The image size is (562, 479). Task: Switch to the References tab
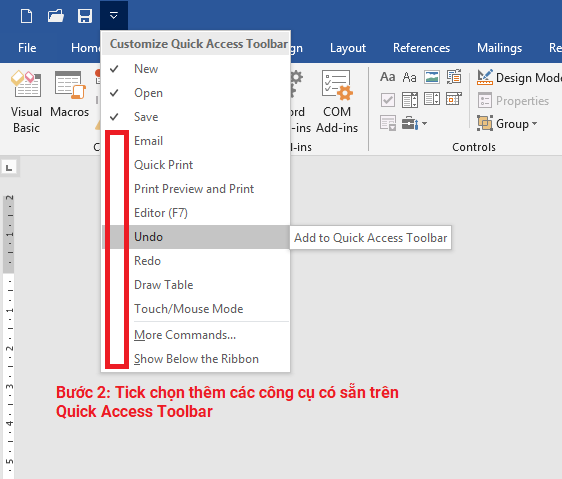click(x=421, y=48)
